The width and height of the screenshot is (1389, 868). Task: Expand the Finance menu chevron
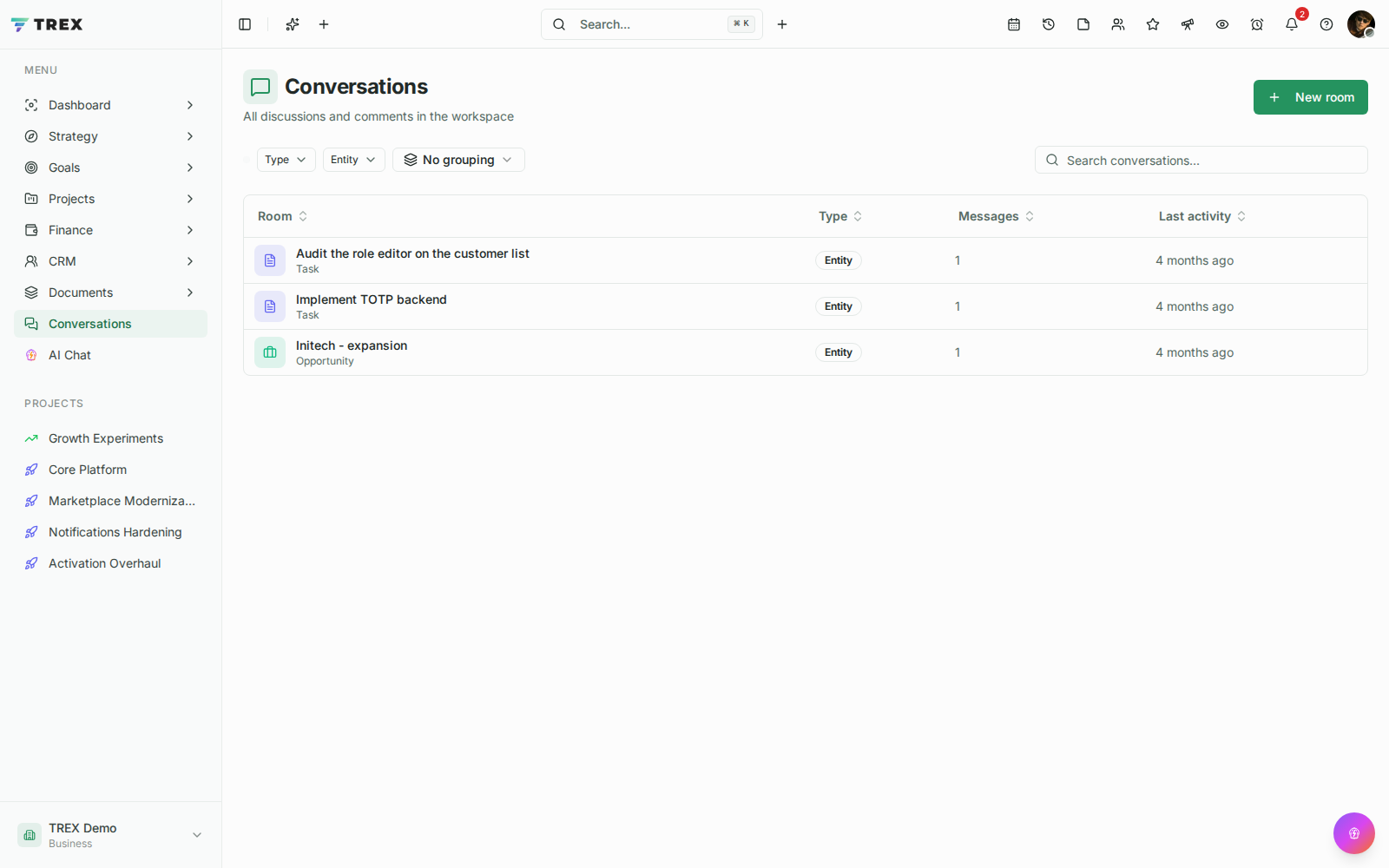[190, 230]
